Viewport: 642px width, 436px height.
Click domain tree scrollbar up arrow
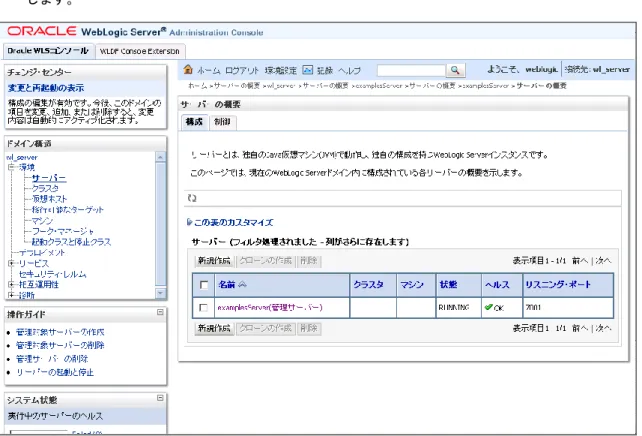point(160,157)
